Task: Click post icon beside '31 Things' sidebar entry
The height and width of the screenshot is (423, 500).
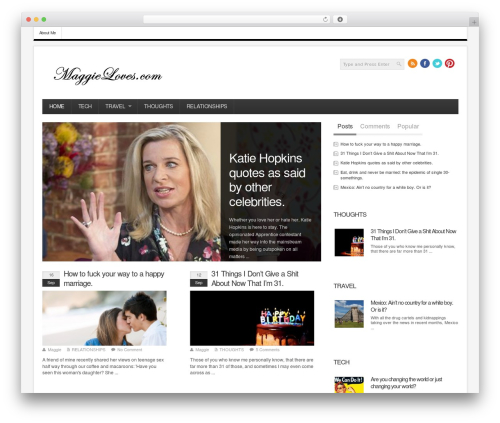Action: click(336, 154)
